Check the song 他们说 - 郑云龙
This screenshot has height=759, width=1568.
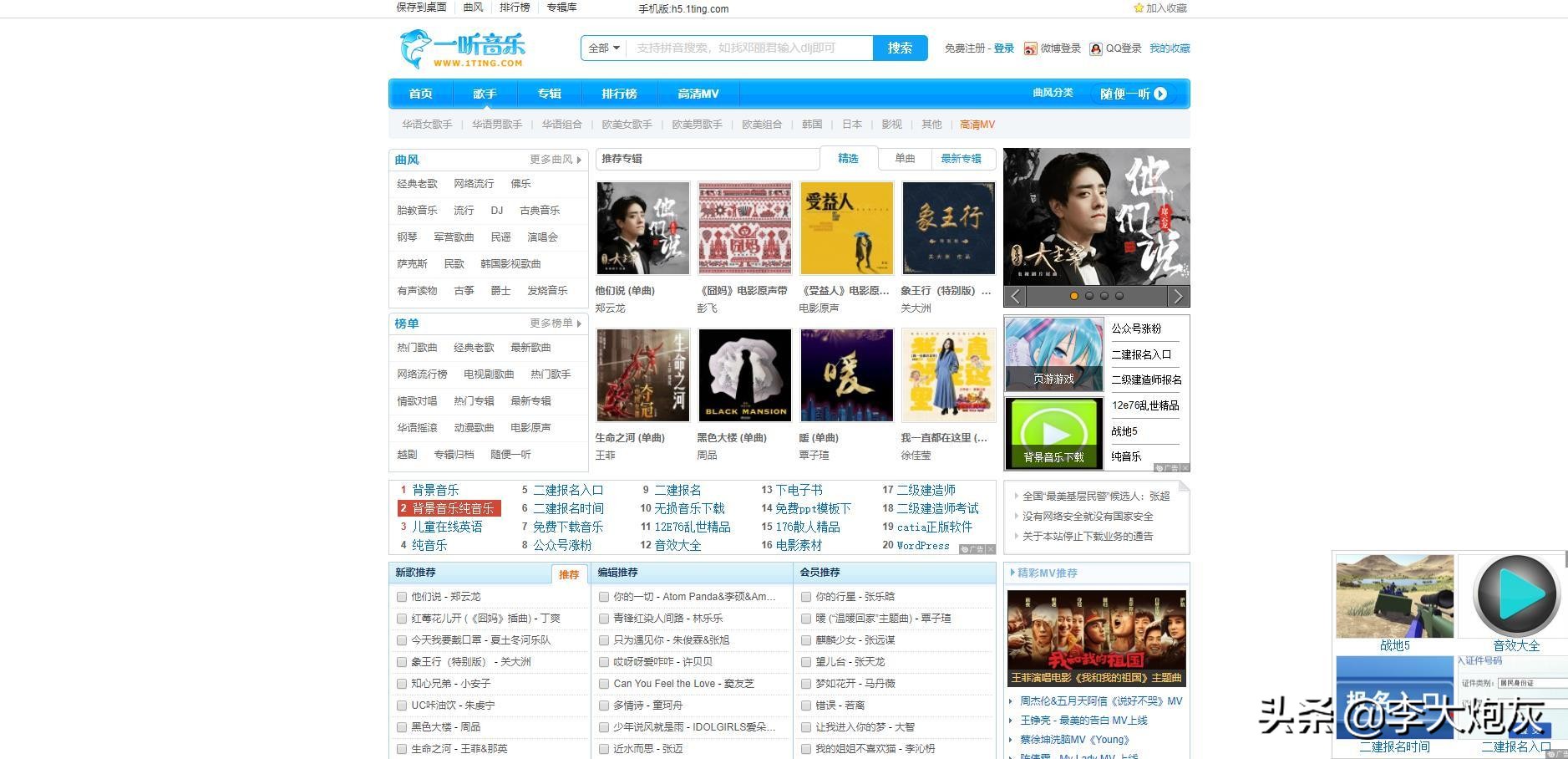point(402,597)
